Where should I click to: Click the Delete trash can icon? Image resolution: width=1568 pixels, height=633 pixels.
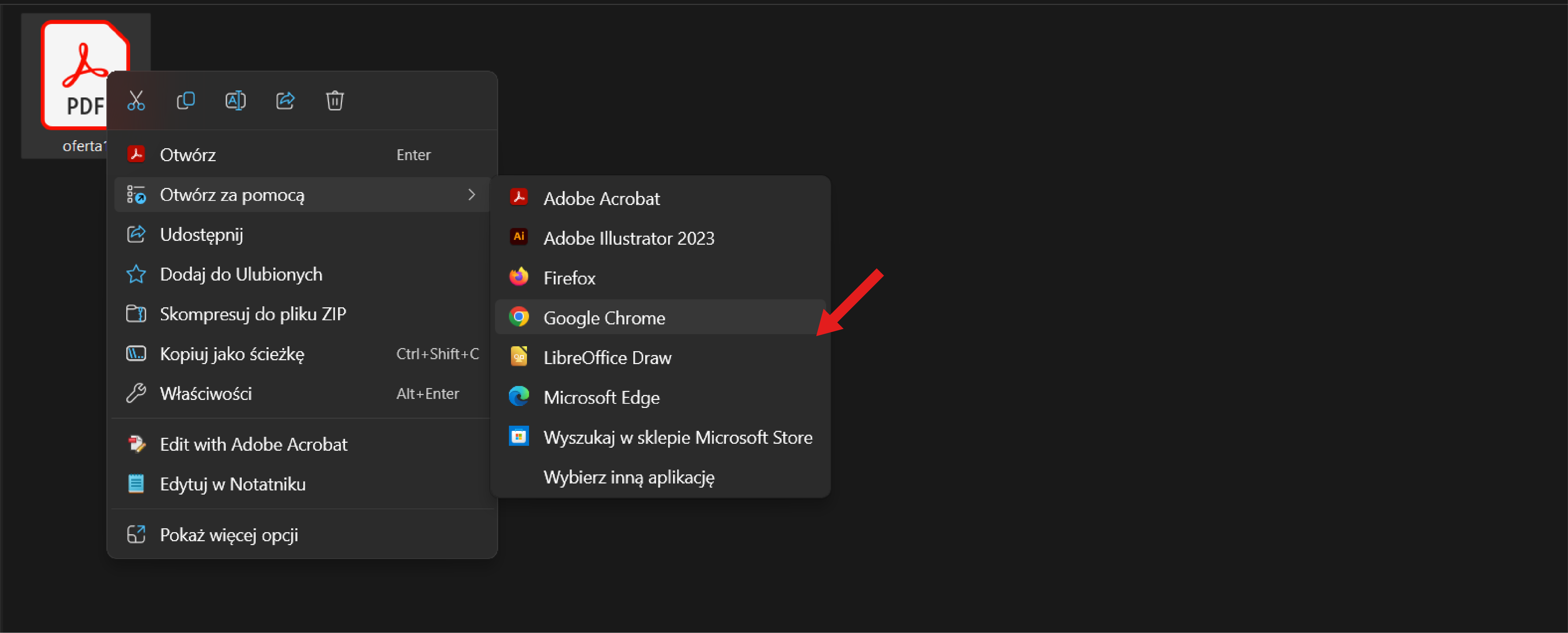335,101
